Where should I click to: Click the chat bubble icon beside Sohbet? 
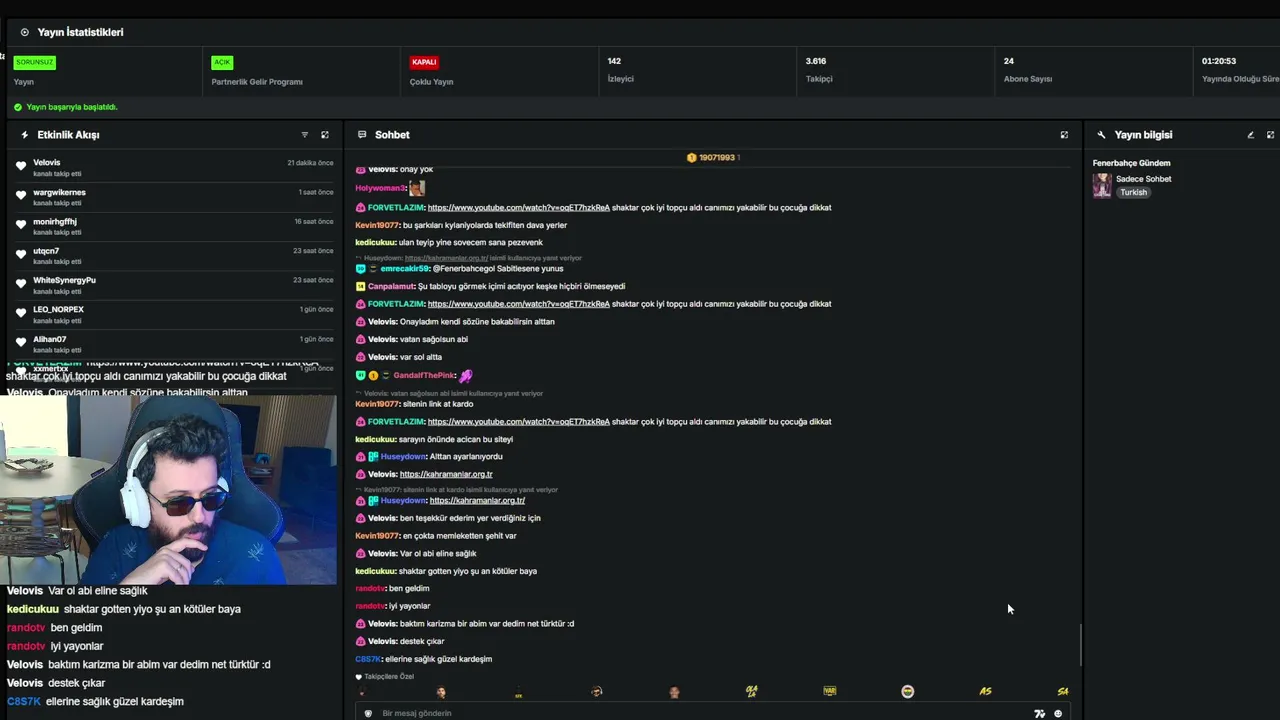362,135
